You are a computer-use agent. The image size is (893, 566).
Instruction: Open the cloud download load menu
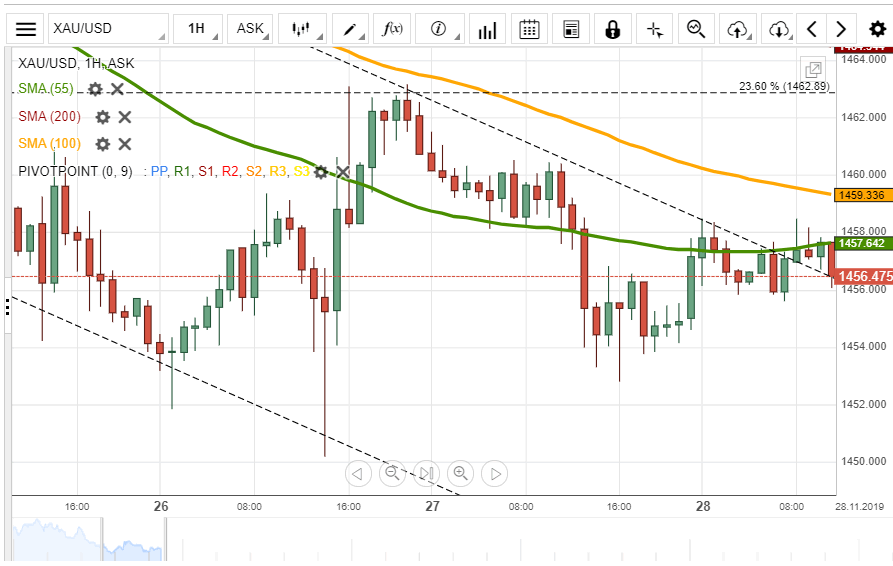779,28
